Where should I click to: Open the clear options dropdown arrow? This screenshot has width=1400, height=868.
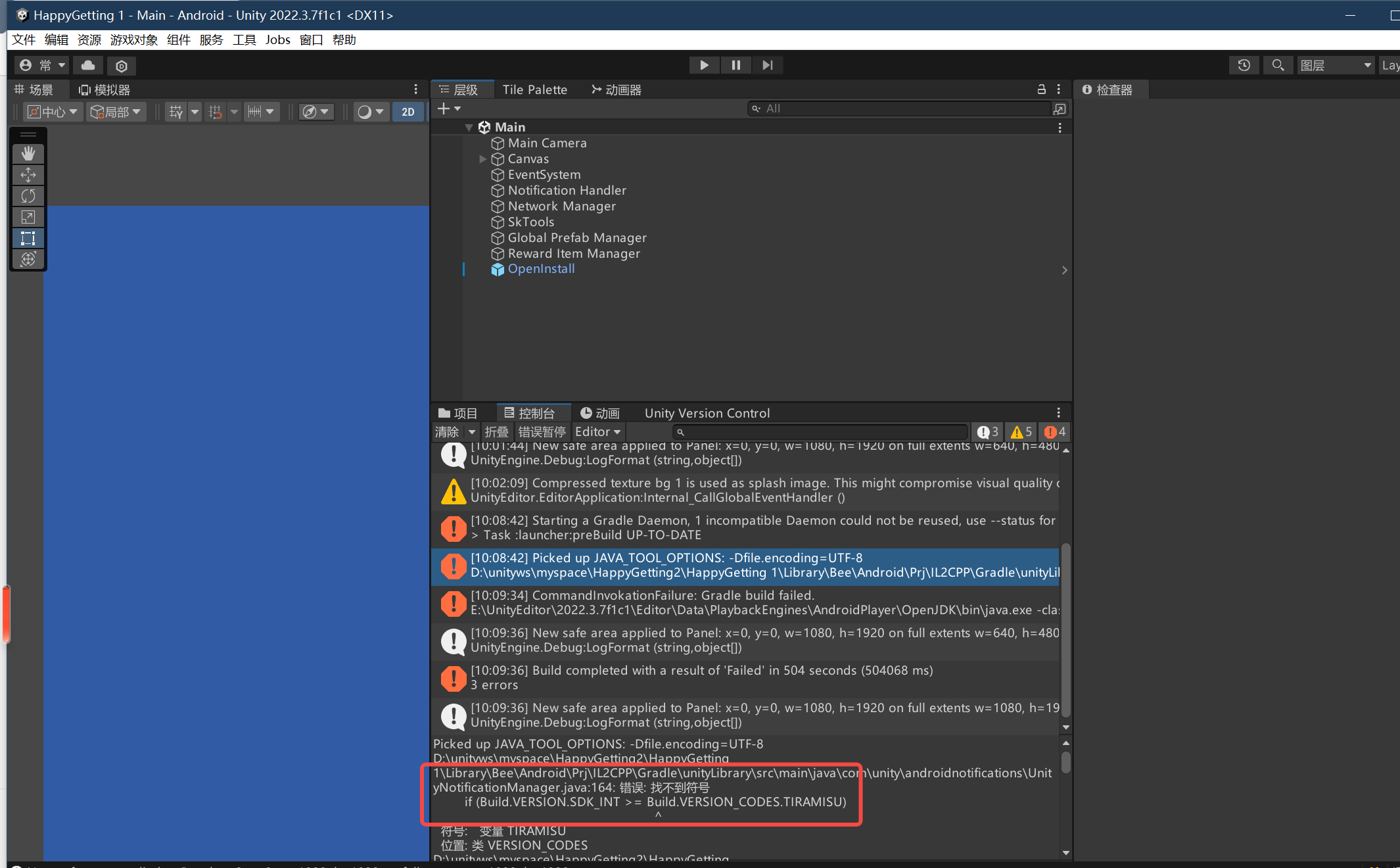coord(471,432)
